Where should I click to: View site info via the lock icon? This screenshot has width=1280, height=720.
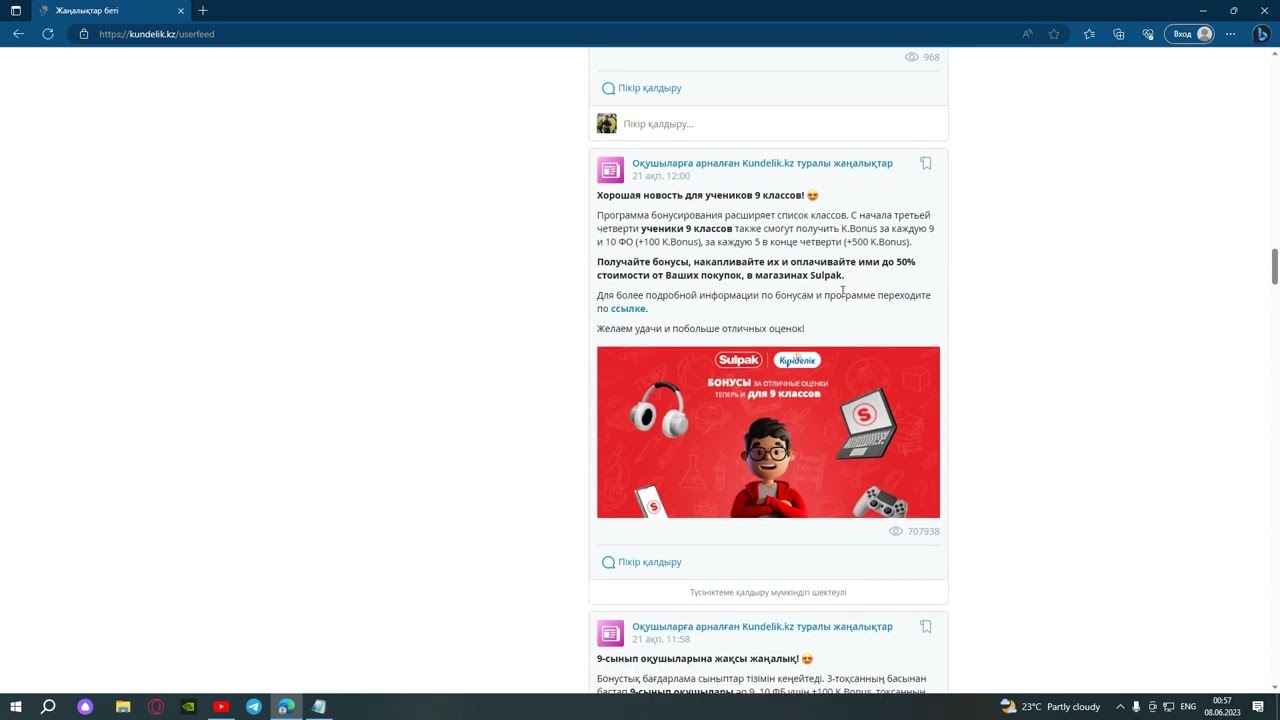84,34
